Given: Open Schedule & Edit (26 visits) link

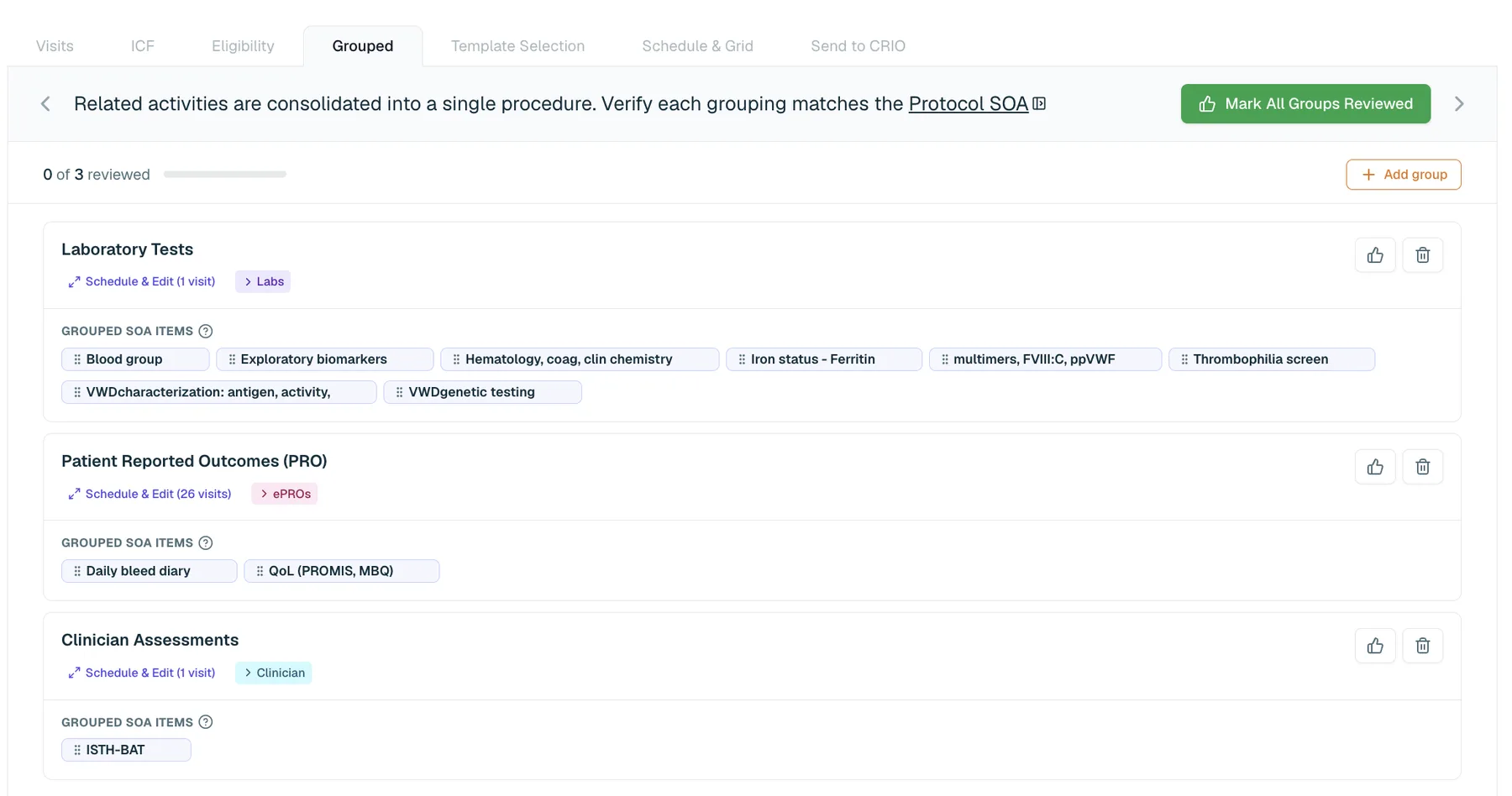Looking at the screenshot, I should 150,494.
